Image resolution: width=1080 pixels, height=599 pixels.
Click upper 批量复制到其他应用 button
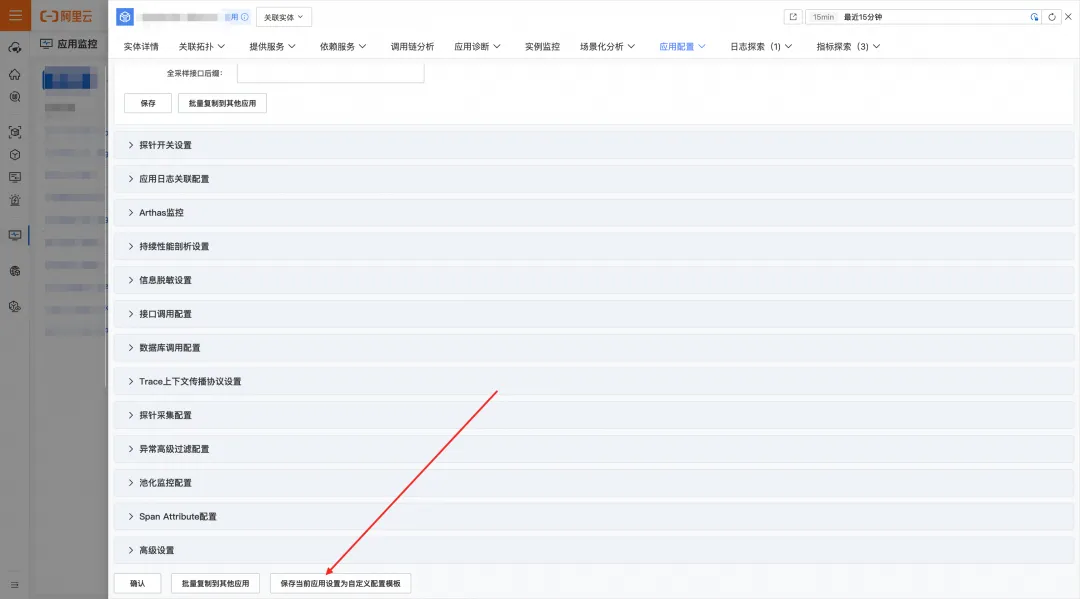(222, 103)
